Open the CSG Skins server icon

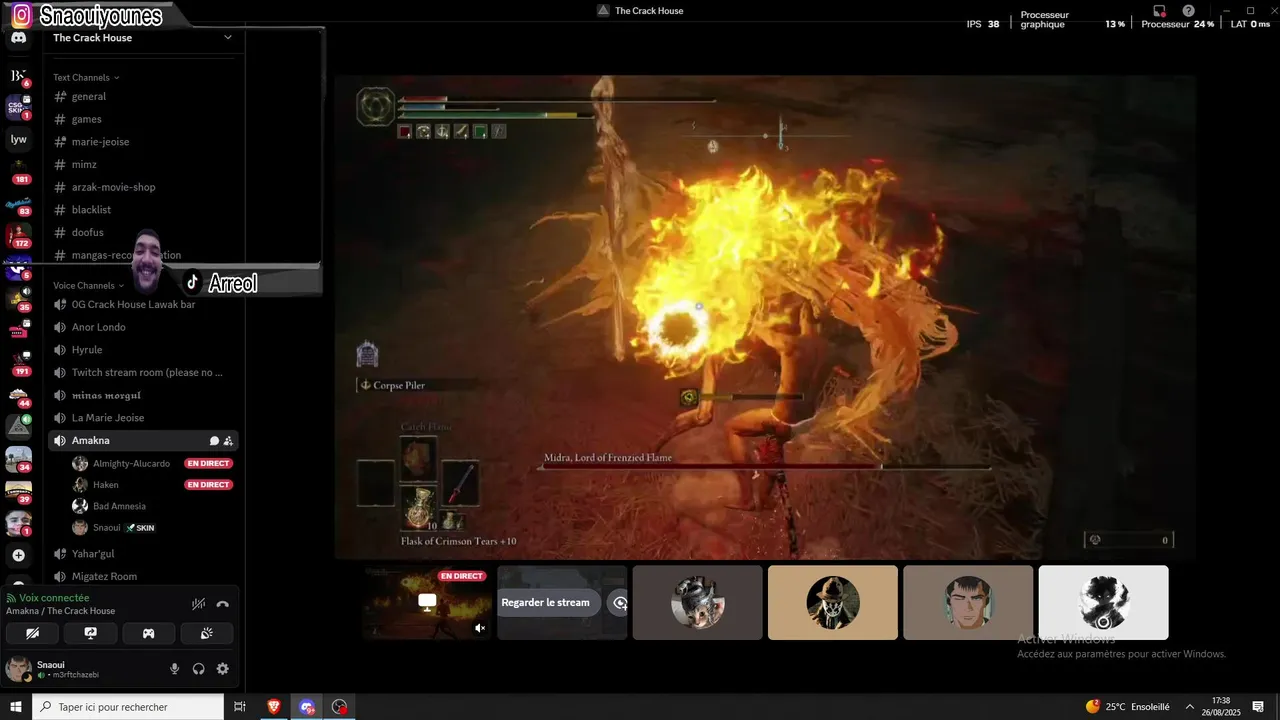17,107
